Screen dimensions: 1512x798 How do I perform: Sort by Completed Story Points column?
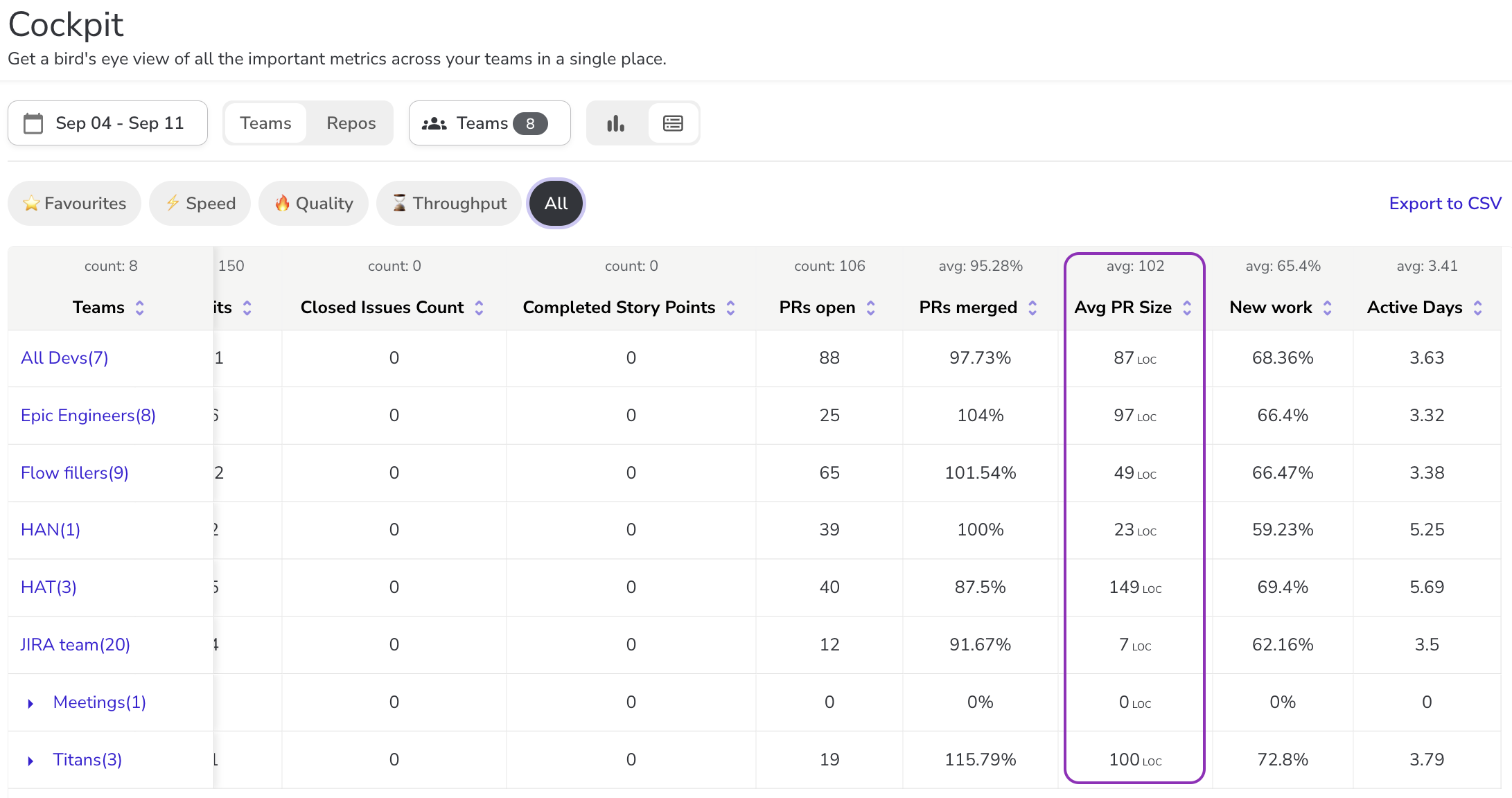(x=730, y=308)
